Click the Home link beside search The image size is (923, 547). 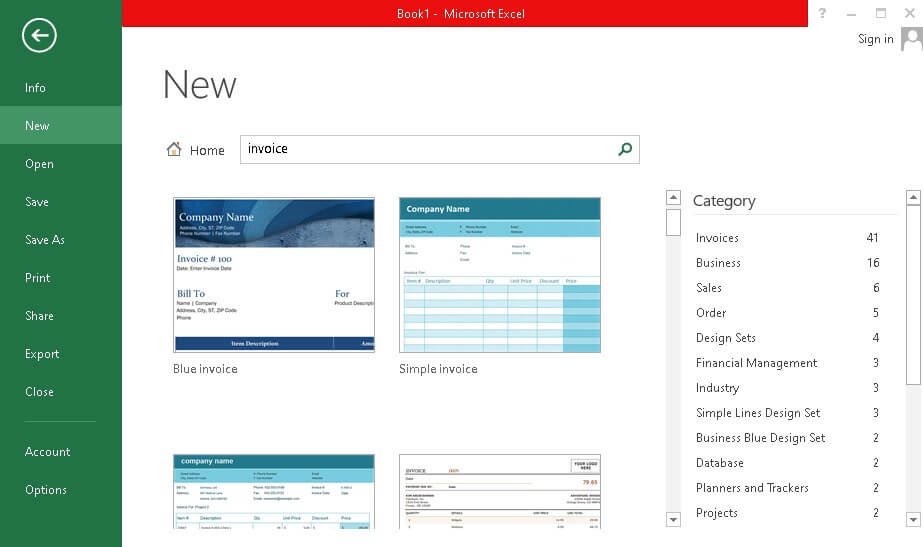[207, 151]
